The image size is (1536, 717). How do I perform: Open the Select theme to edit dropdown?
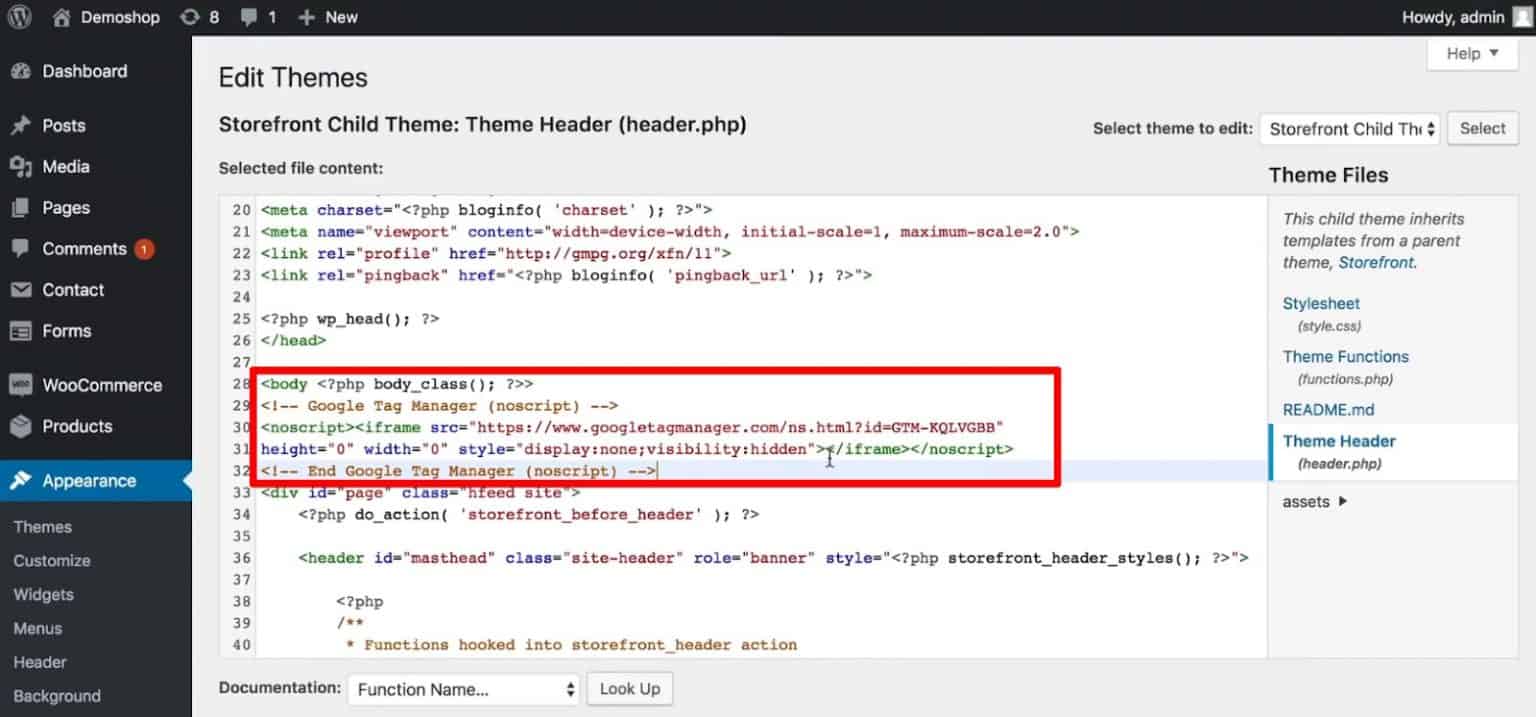tap(1349, 128)
